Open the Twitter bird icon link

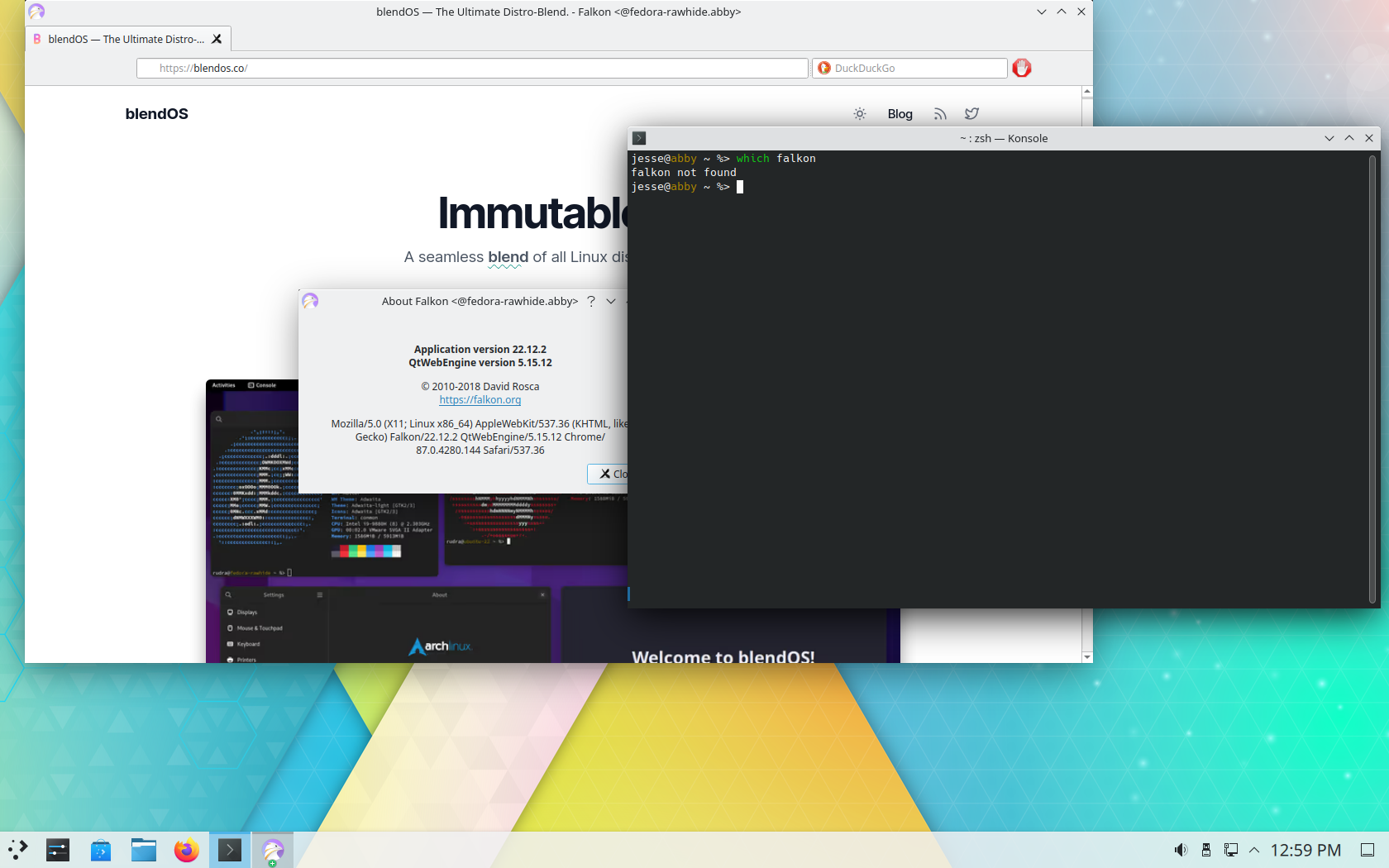pos(971,114)
